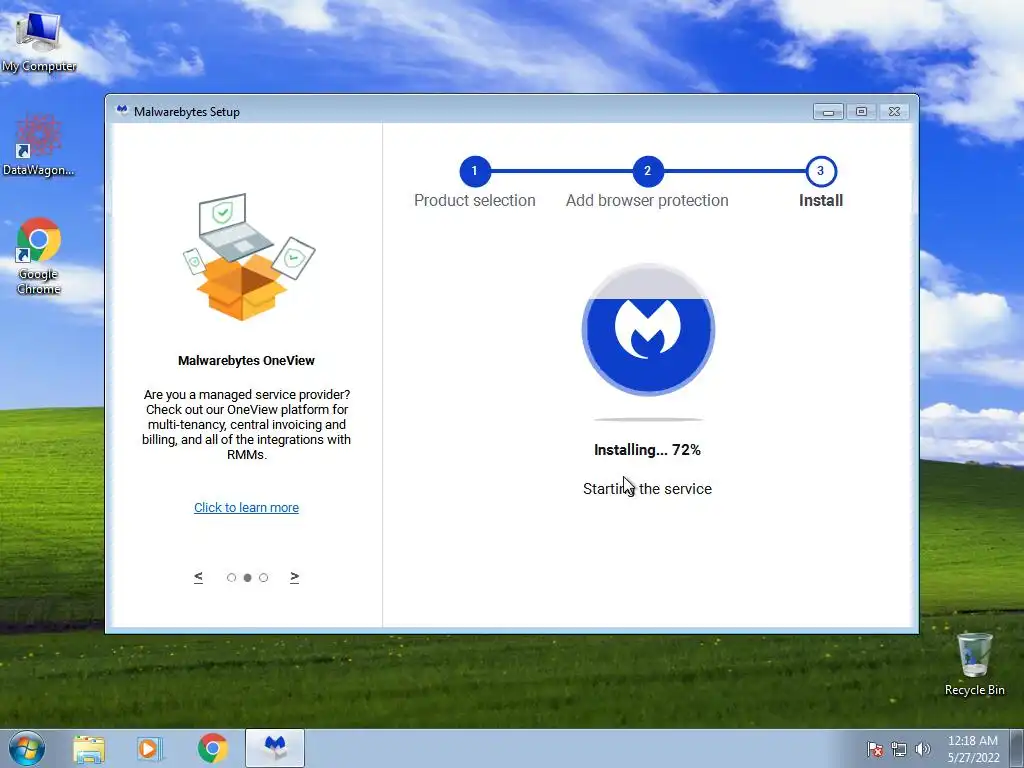The width and height of the screenshot is (1024, 768).
Task: Select the first carousel dot
Action: point(231,577)
